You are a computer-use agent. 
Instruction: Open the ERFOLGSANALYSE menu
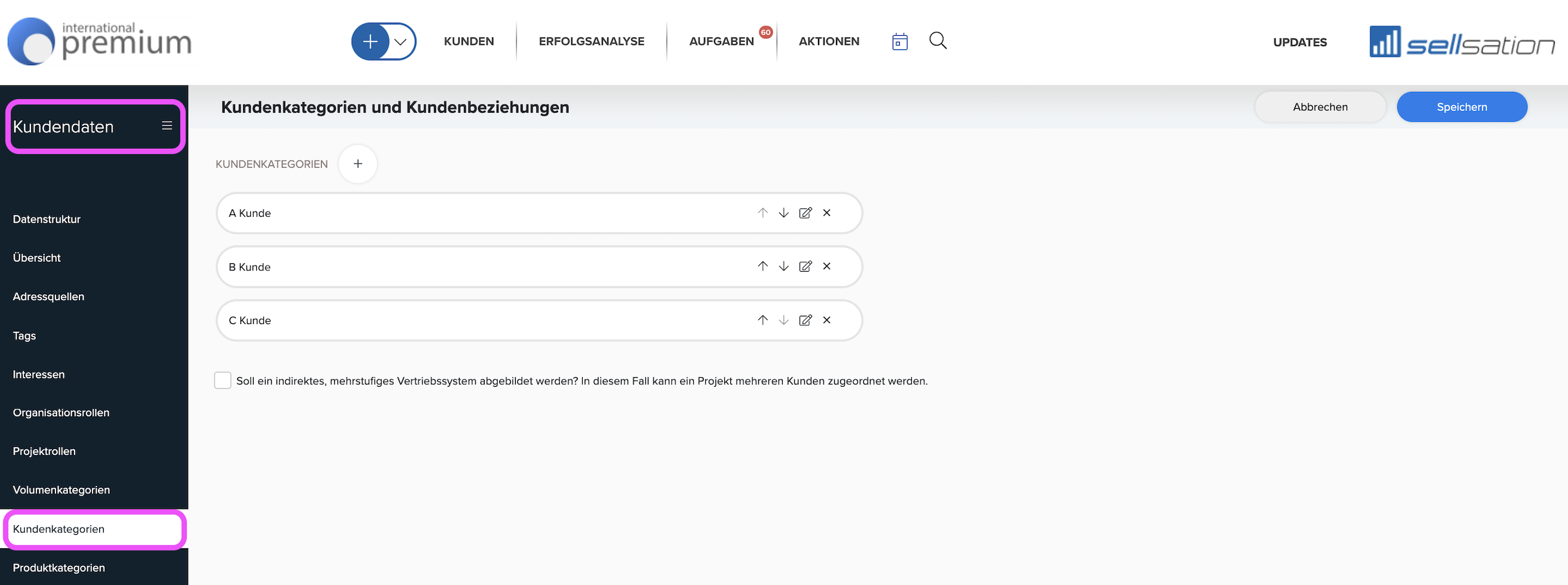tap(591, 41)
